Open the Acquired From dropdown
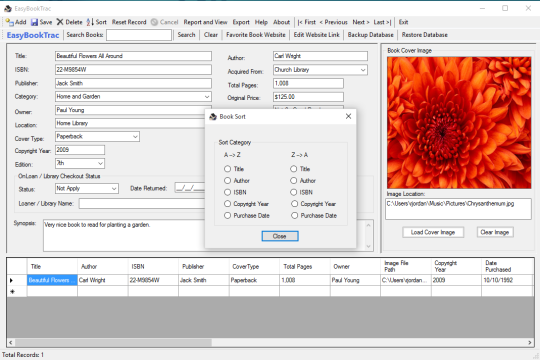The height and width of the screenshot is (360, 540). 363,70
